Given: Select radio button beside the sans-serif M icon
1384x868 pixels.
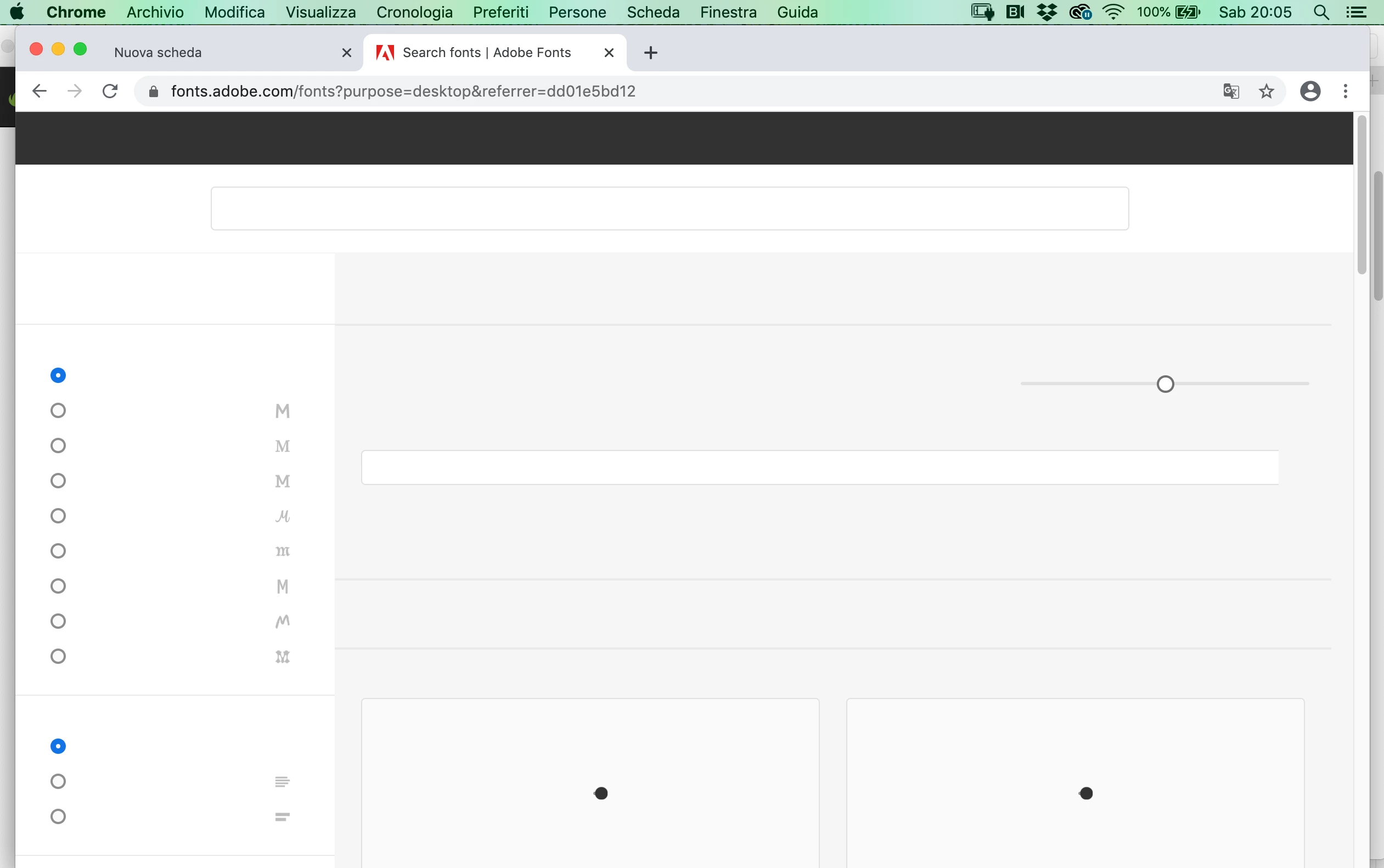Looking at the screenshot, I should 58,410.
